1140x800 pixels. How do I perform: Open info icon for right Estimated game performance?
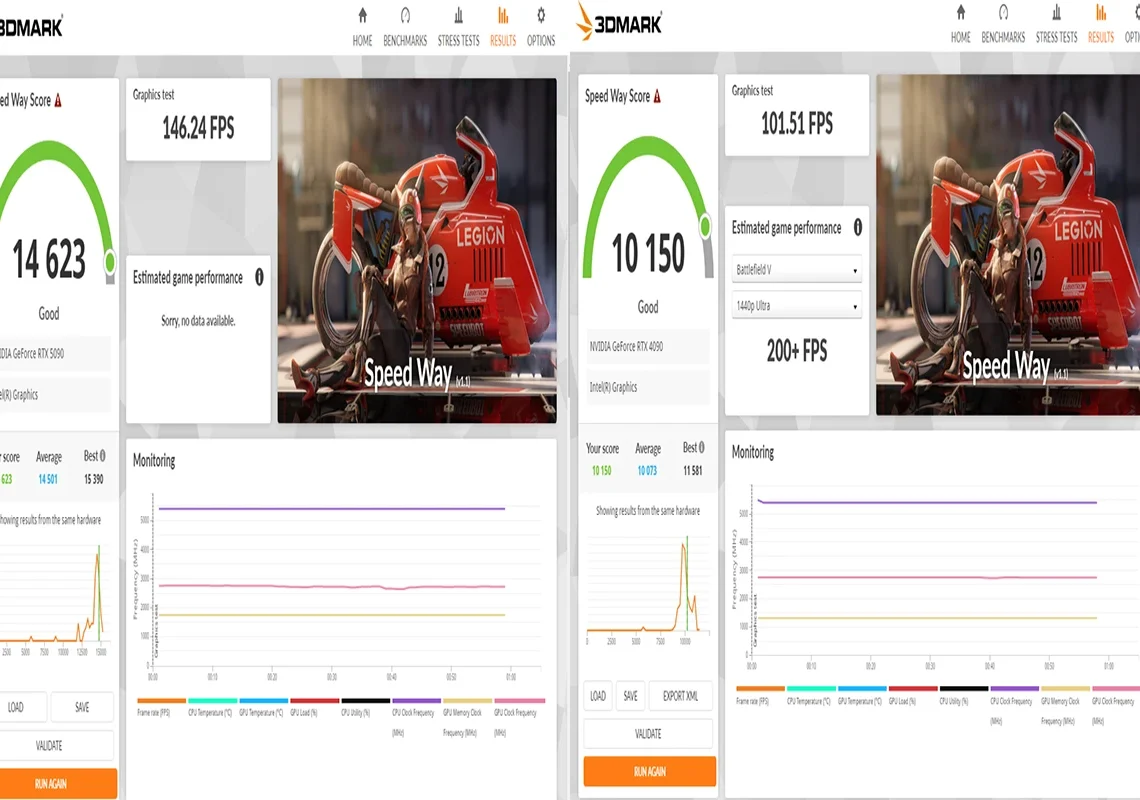(x=858, y=228)
